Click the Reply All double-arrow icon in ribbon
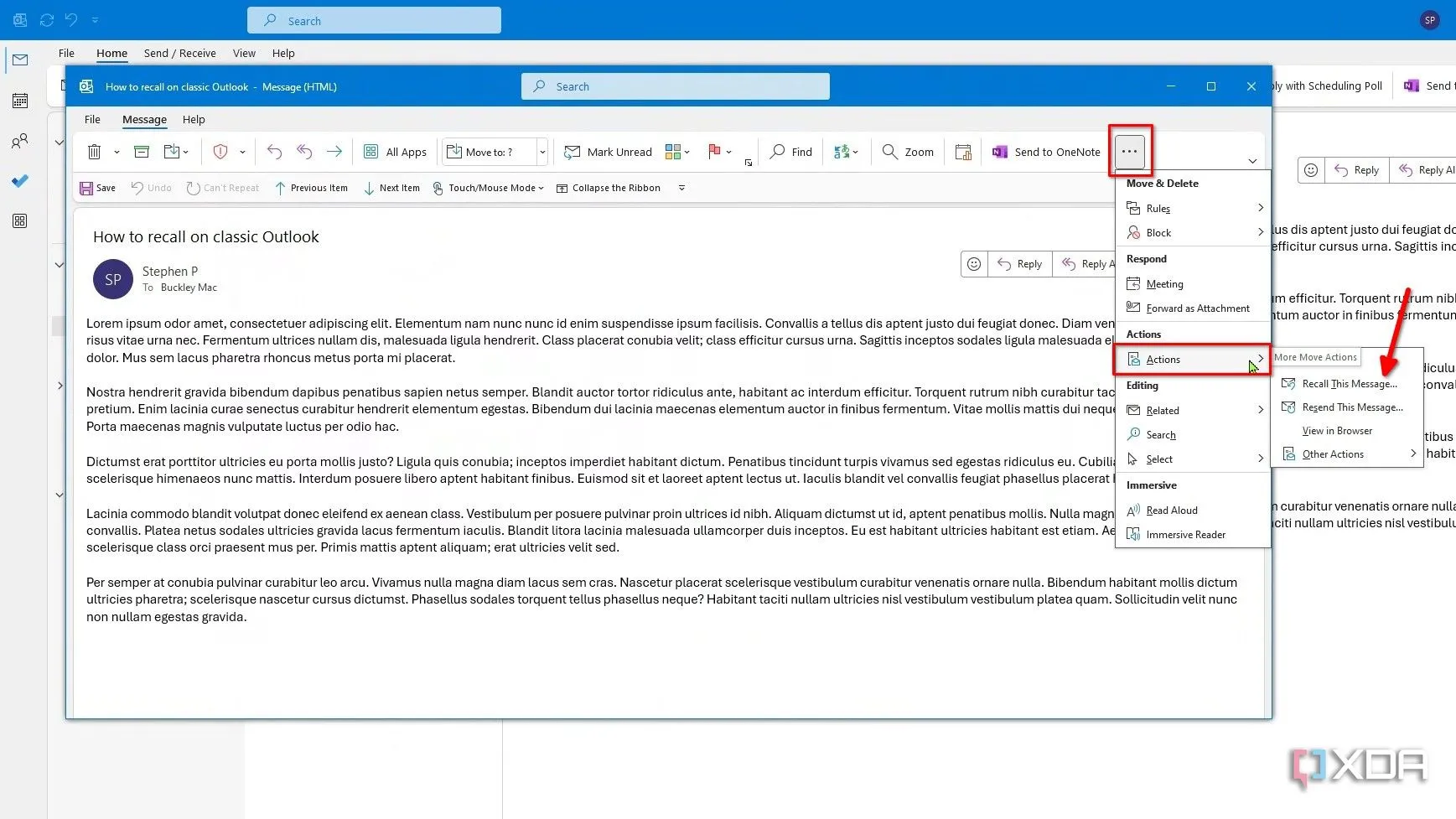1456x819 pixels. pyautogui.click(x=304, y=152)
